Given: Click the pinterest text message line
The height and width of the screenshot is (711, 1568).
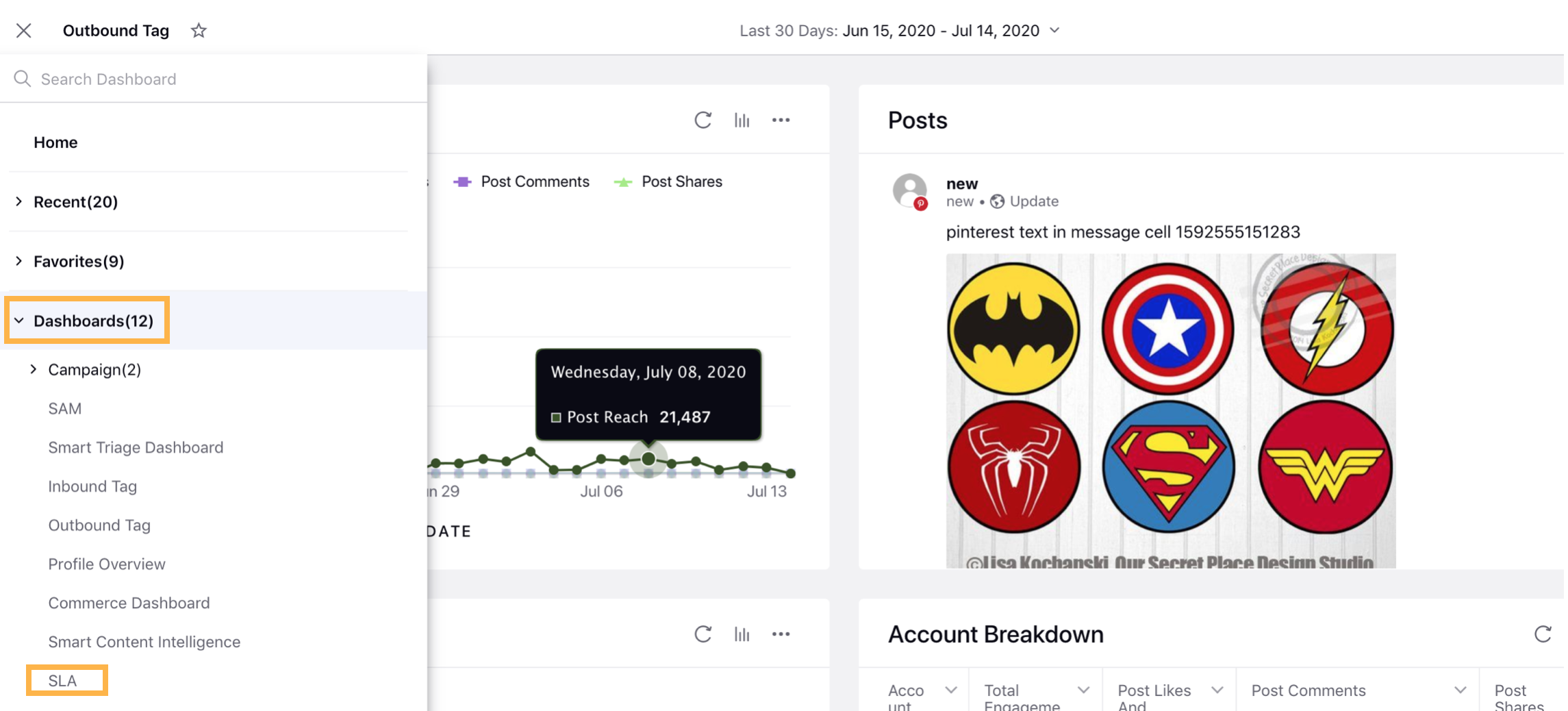Looking at the screenshot, I should pos(1123,232).
